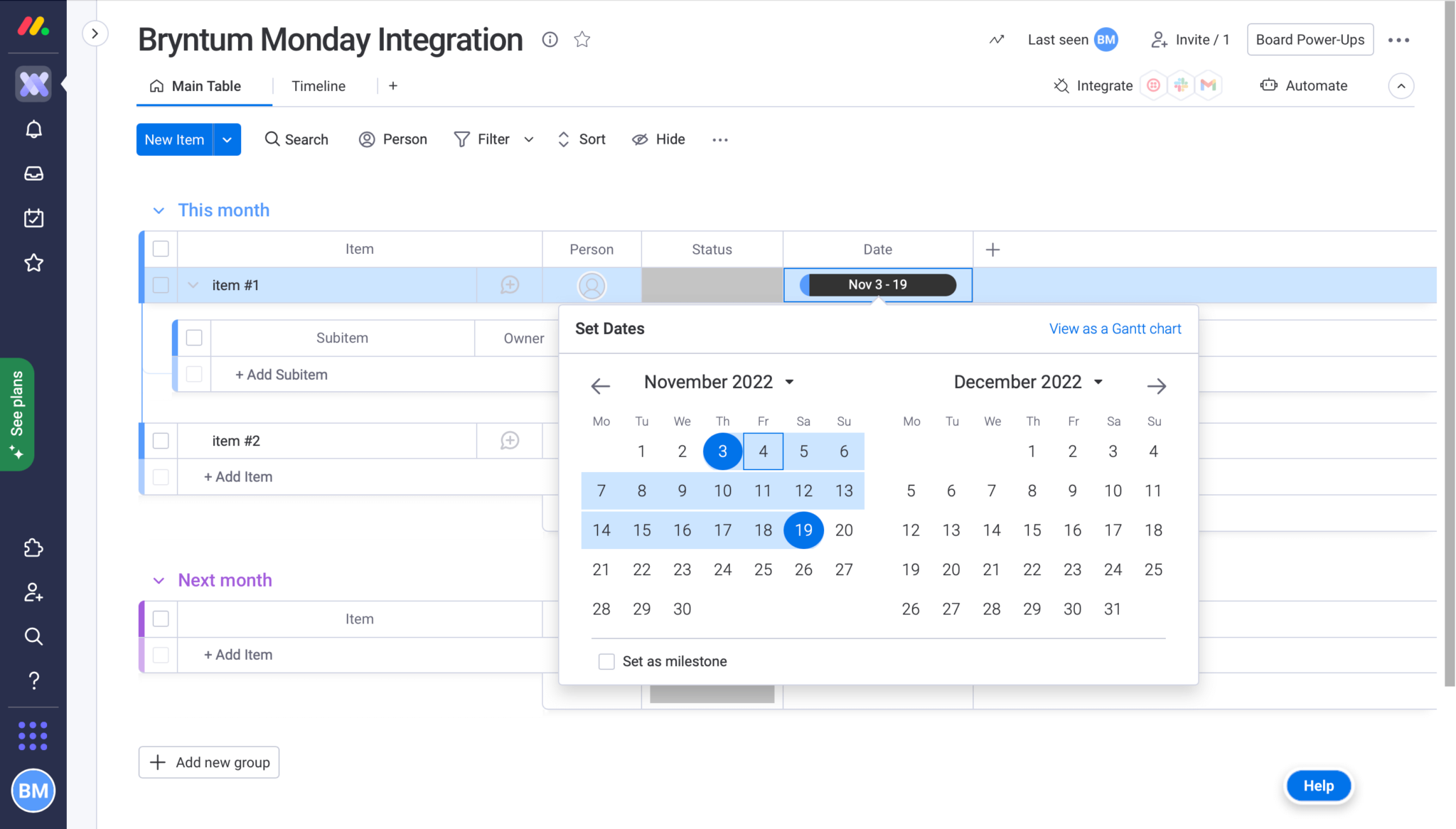The image size is (1456, 829).
Task: Select November 19 in calendar
Action: click(x=803, y=530)
